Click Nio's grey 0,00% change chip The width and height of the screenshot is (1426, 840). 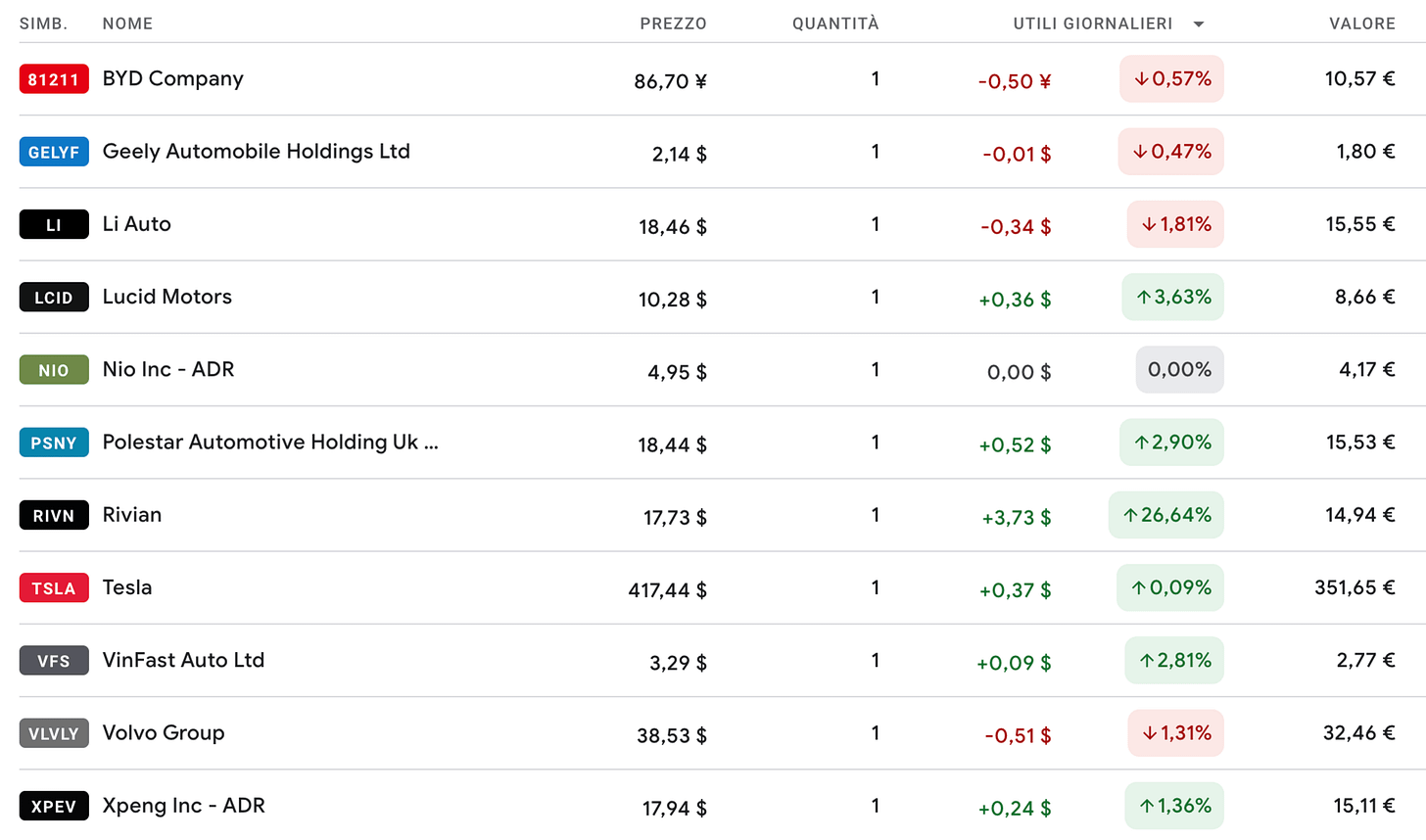[1180, 370]
